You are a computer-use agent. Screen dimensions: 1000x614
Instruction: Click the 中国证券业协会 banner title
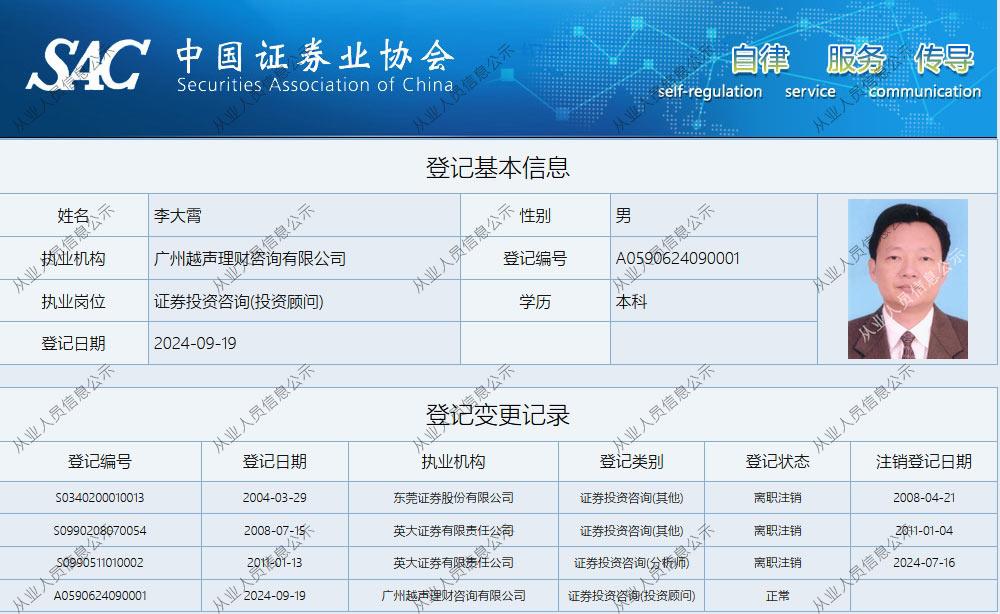[x=315, y=55]
